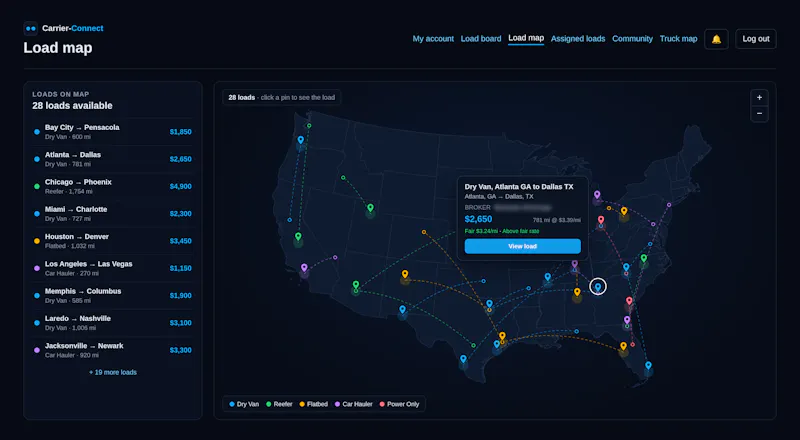Click the Load map page title

click(x=58, y=48)
